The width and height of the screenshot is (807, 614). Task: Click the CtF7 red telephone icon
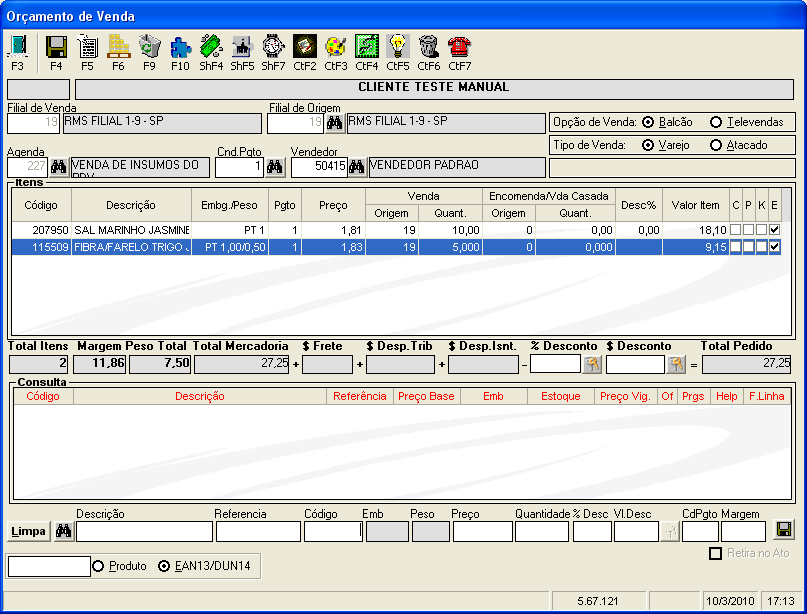pos(460,47)
